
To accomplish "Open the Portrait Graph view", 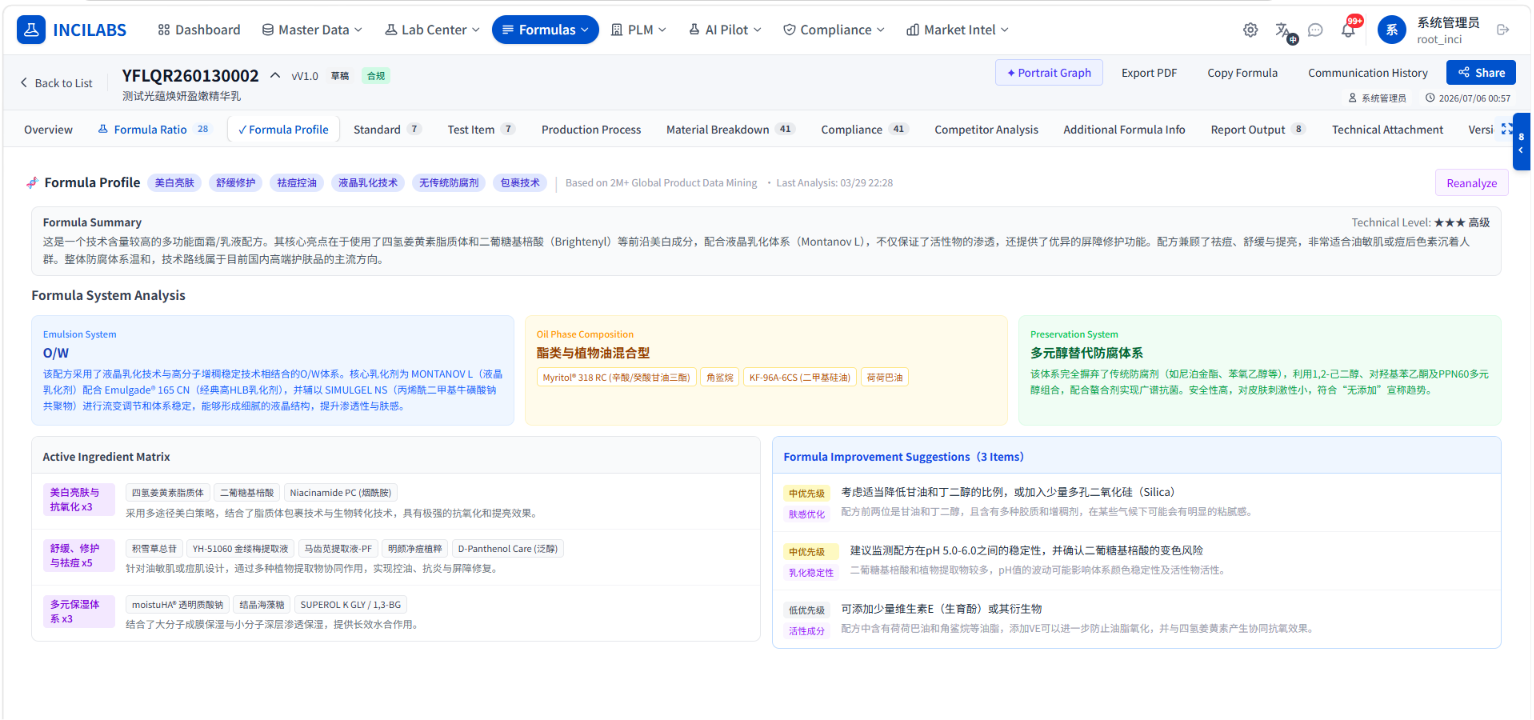I will tap(1049, 73).
